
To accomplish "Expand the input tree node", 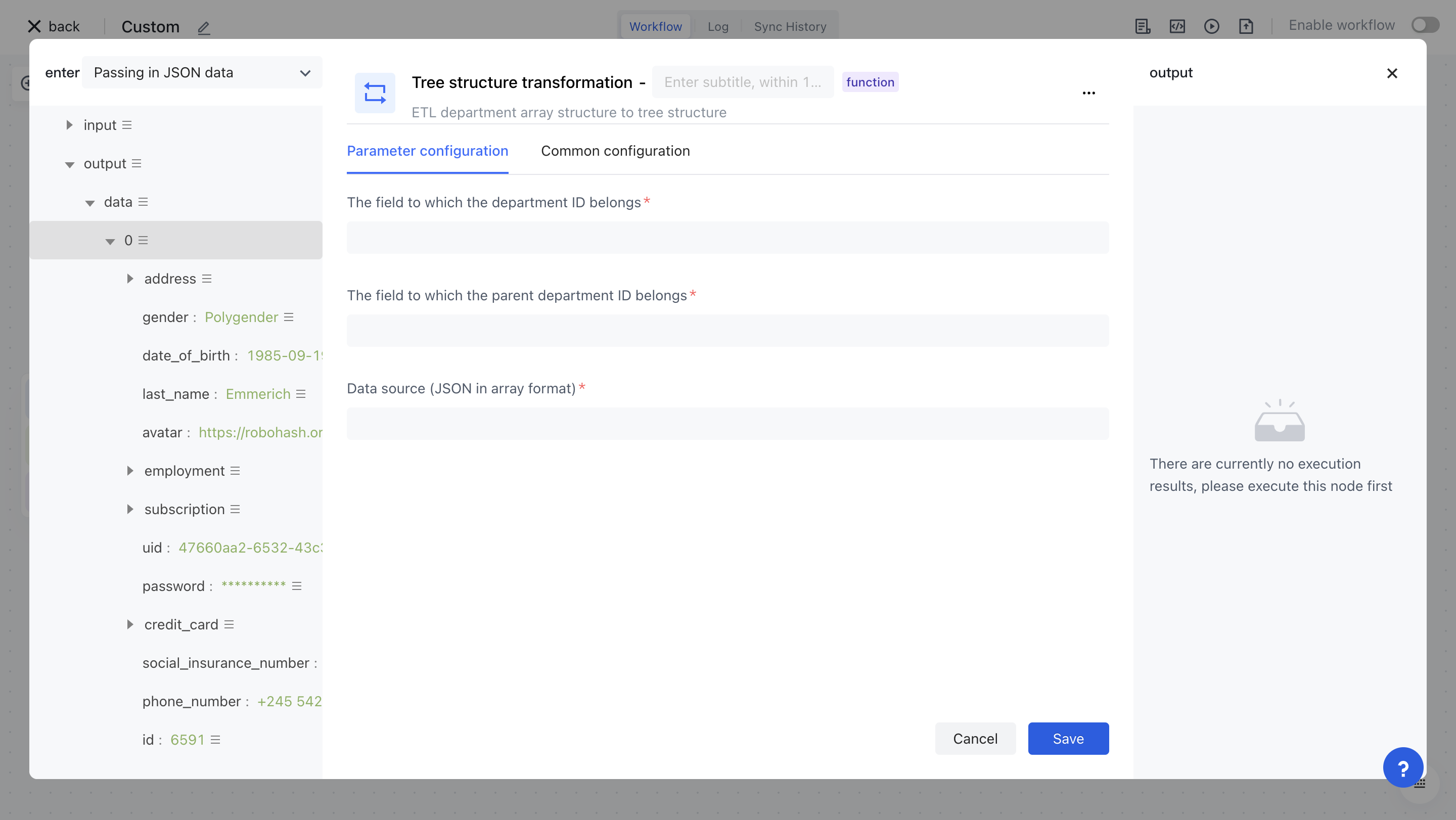I will (69, 125).
